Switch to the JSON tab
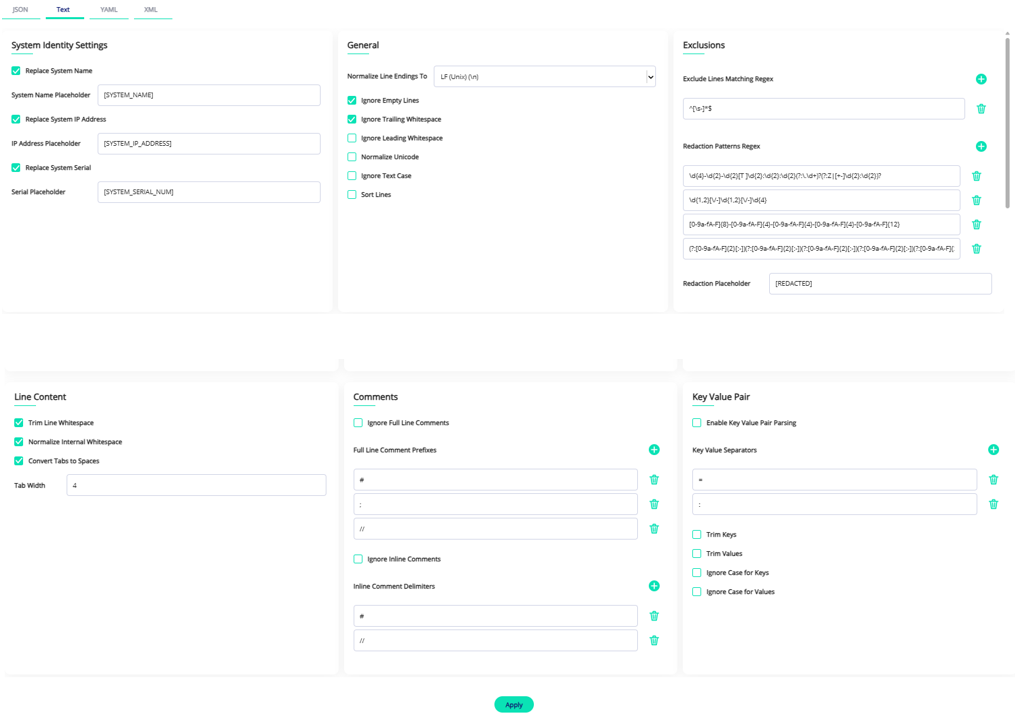The image size is (1015, 713). click(20, 10)
